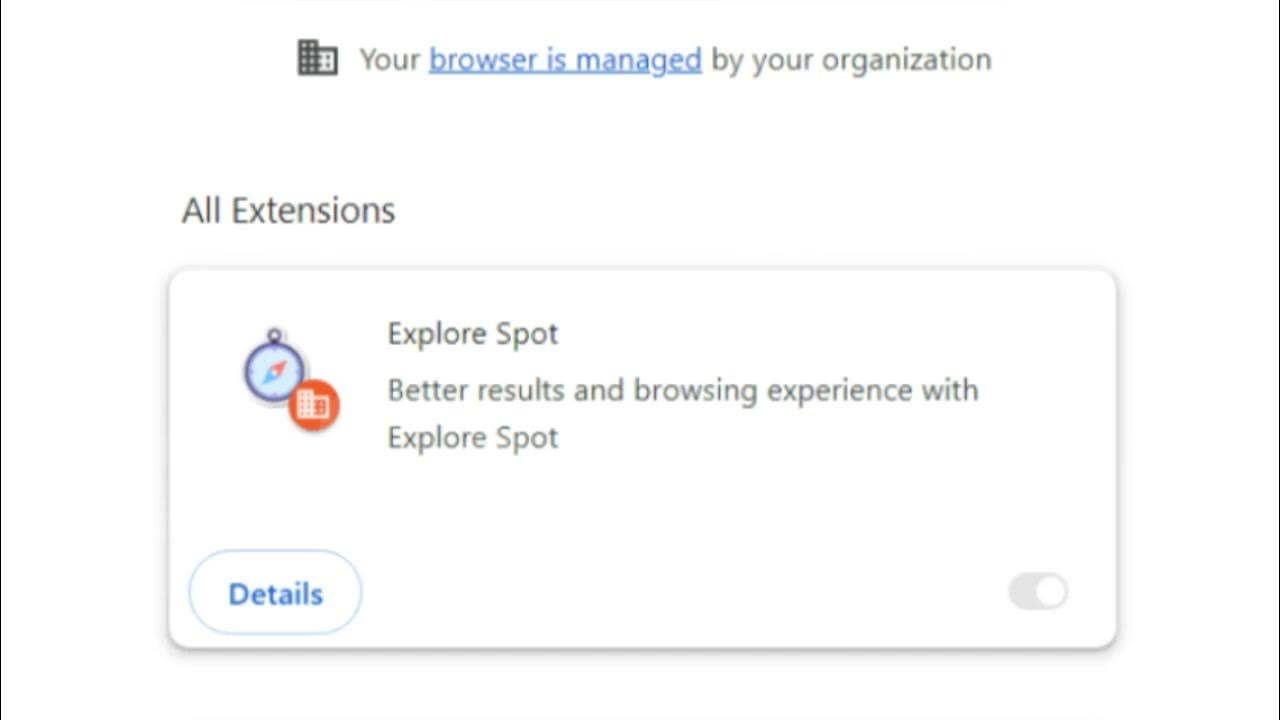The width and height of the screenshot is (1280, 720).
Task: Click the word "Better" in extension description
Action: coord(428,390)
